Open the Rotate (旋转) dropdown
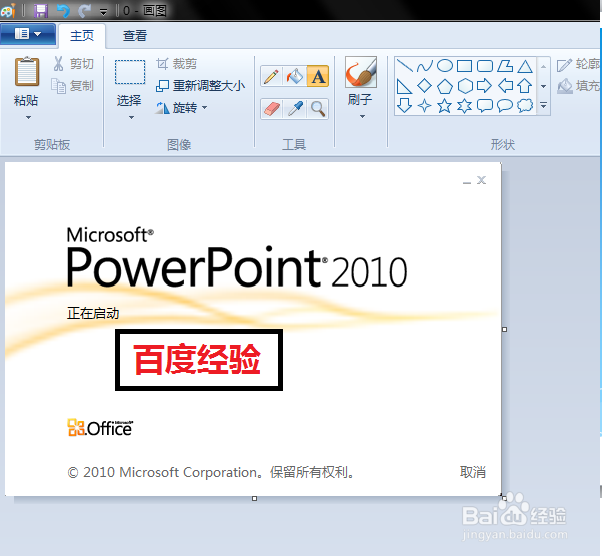Screen dimensions: 602x556 pyautogui.click(x=181, y=108)
